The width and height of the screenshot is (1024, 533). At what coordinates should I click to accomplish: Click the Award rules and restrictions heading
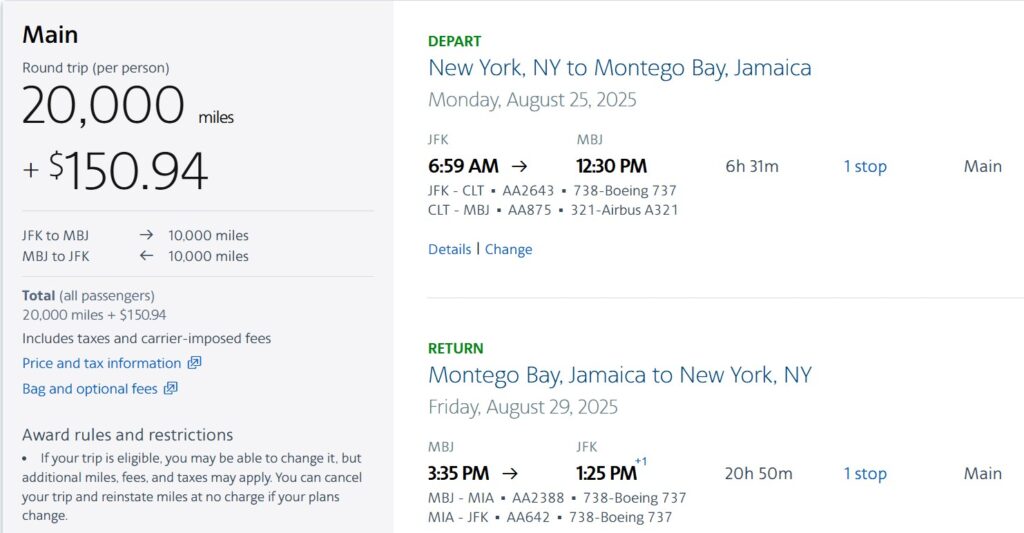[127, 435]
